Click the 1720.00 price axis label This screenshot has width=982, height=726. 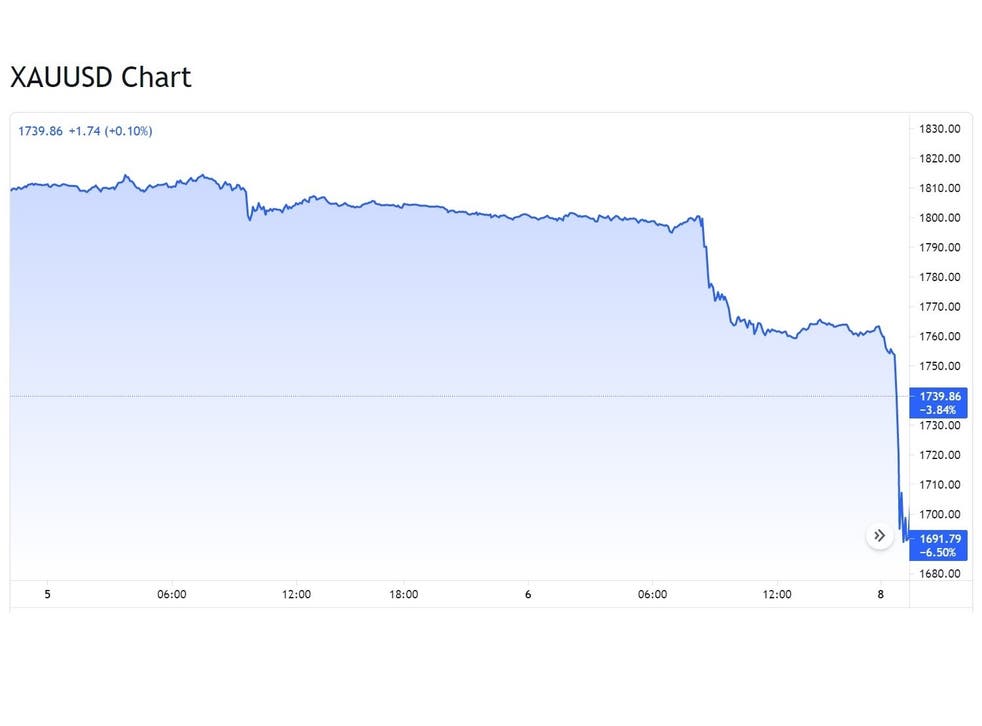(x=940, y=455)
